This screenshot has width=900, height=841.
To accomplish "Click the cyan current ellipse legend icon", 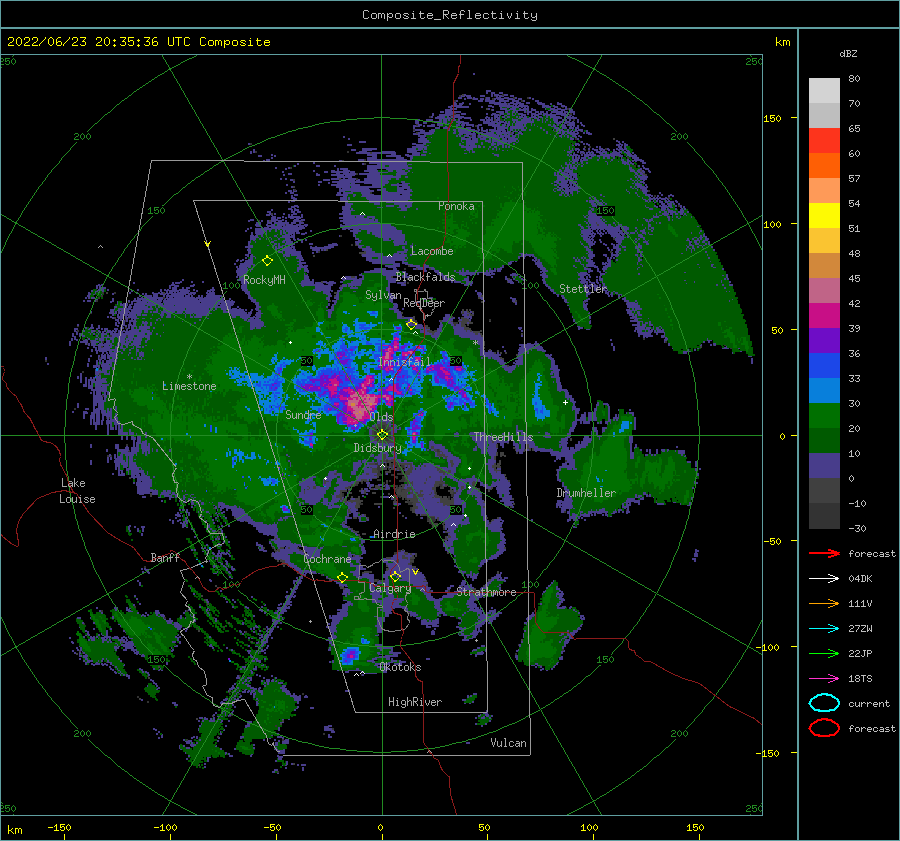I will click(x=824, y=703).
